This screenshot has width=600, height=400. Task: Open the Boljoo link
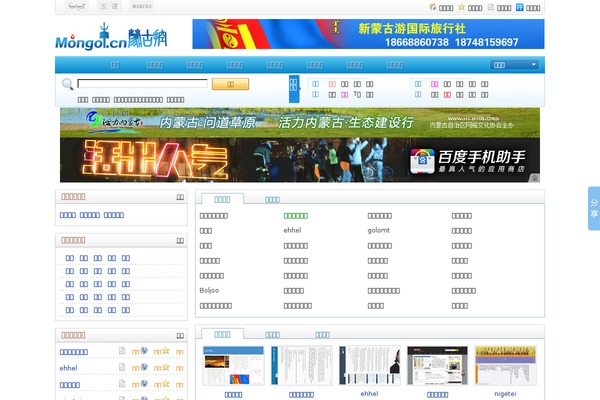209,290
